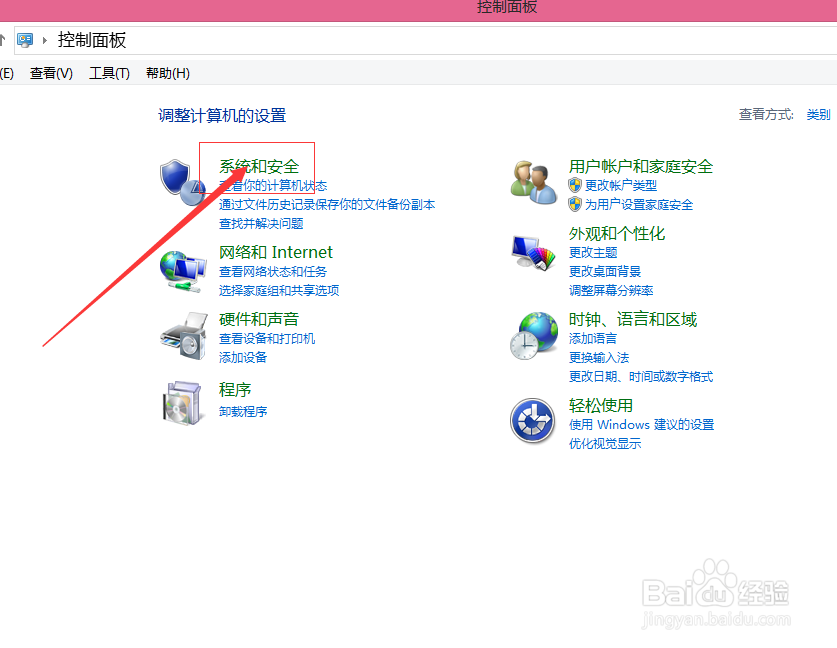Click 为用户设置家庭安全 link

639,204
